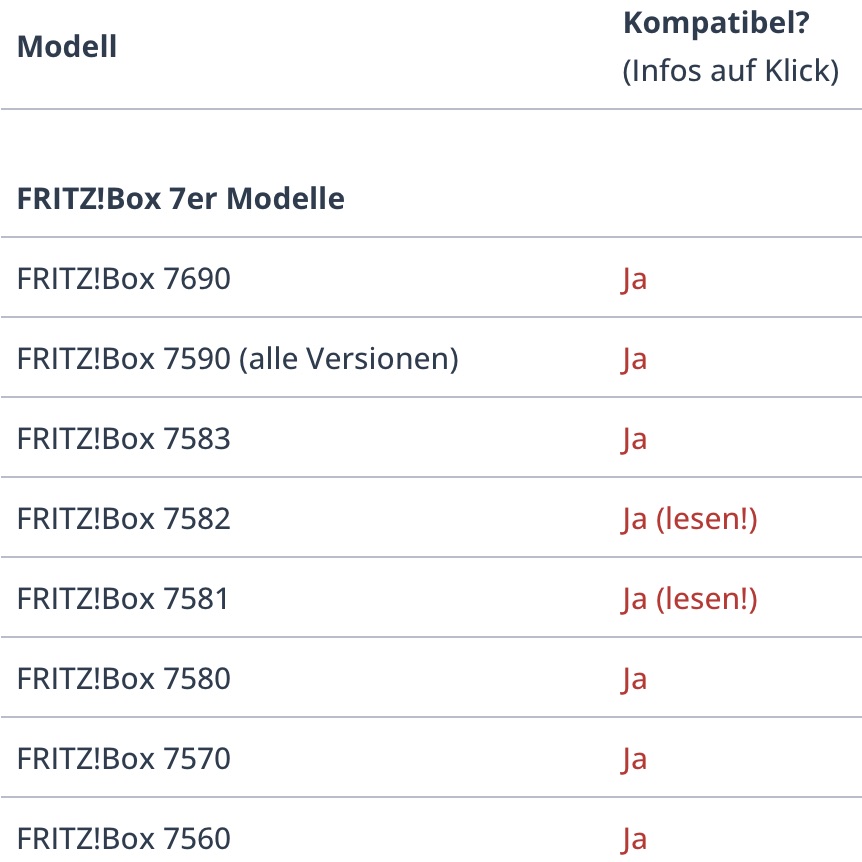
Task: Select the FRITZ!Box 7583 model name
Action: (124, 438)
